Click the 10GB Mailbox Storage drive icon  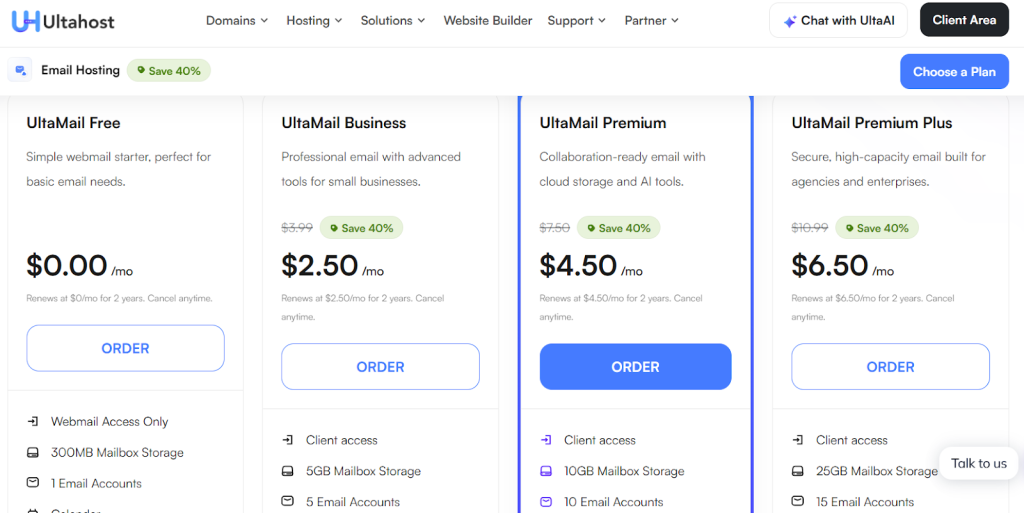point(546,471)
